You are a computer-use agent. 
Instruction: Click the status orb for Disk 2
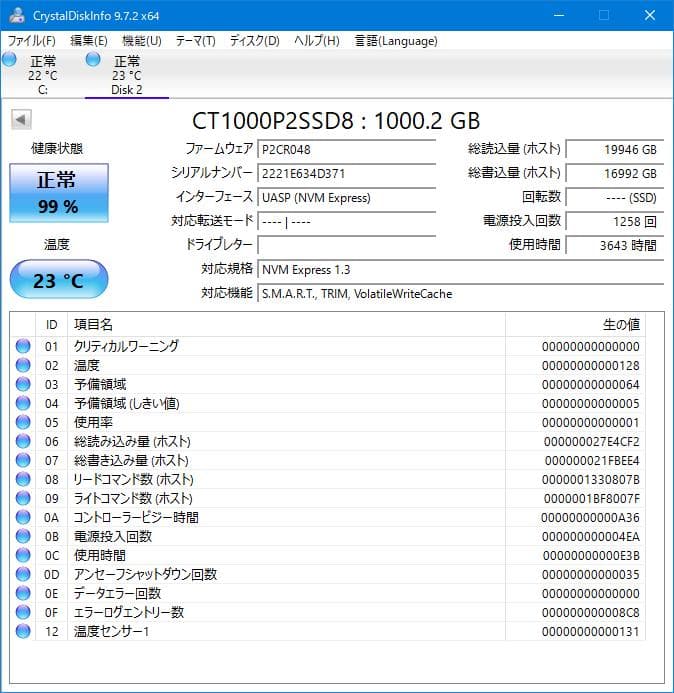[93, 59]
